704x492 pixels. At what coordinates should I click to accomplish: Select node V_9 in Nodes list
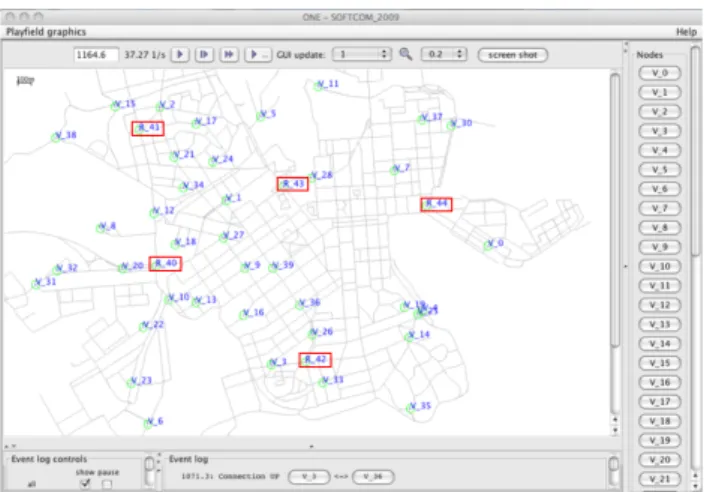point(660,246)
